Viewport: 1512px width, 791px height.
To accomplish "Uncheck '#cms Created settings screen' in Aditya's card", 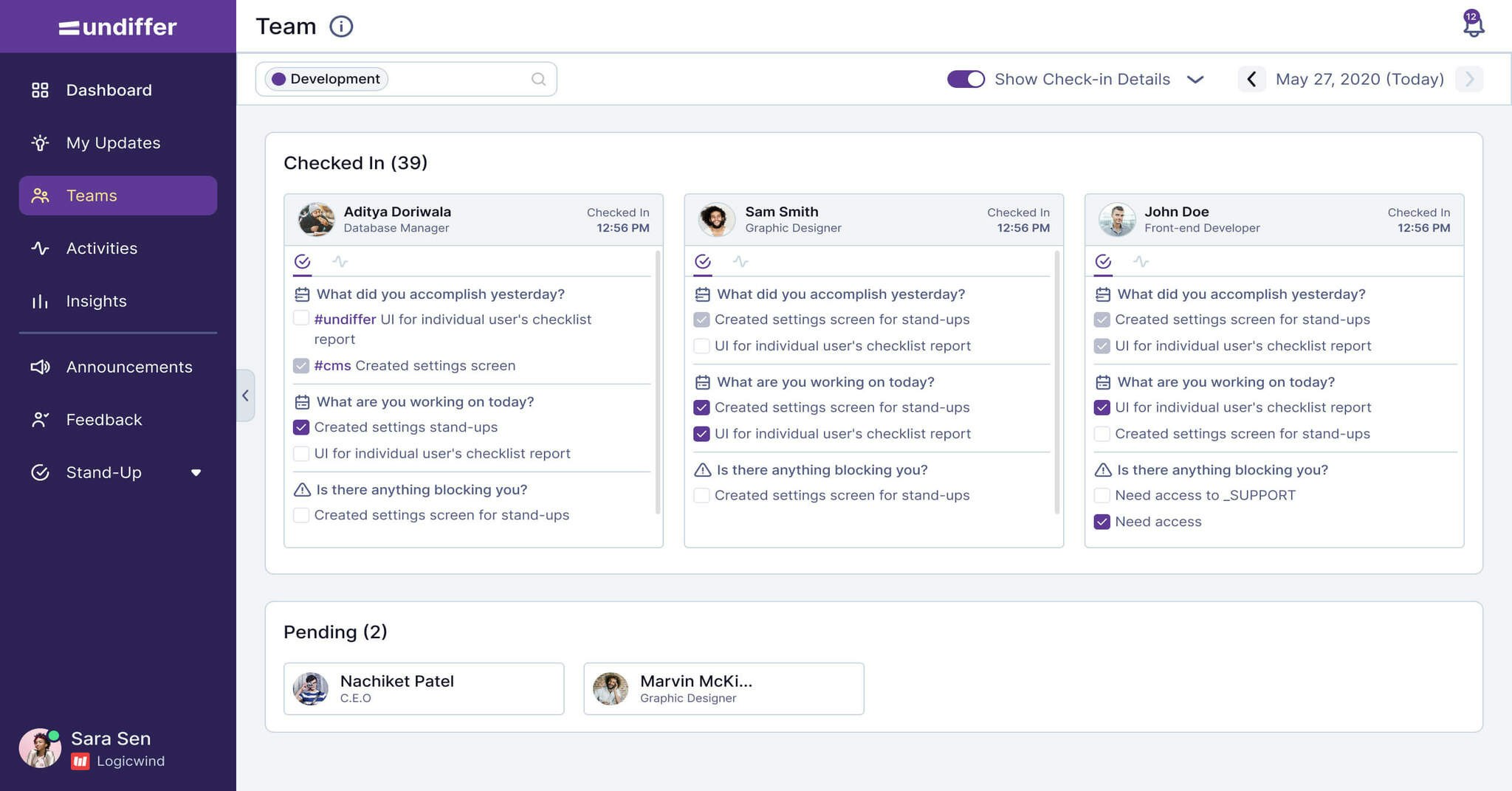I will pyautogui.click(x=301, y=365).
